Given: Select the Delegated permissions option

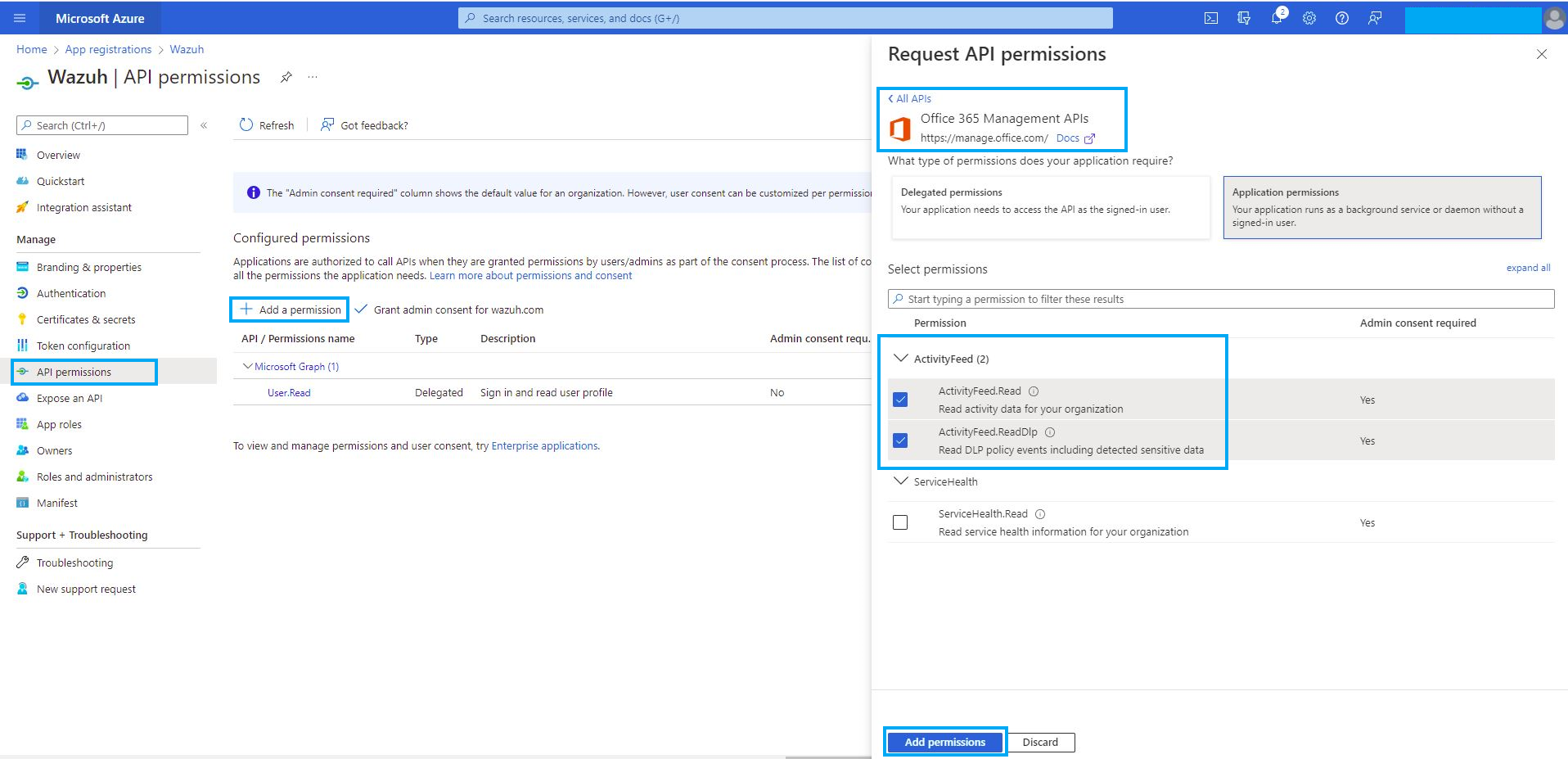Looking at the screenshot, I should 1050,207.
